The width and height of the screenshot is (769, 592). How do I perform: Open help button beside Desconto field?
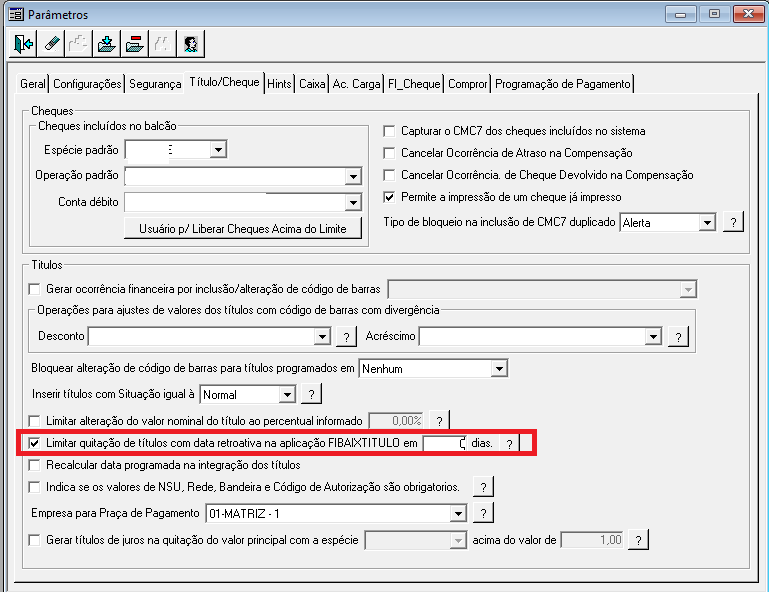coord(346,337)
